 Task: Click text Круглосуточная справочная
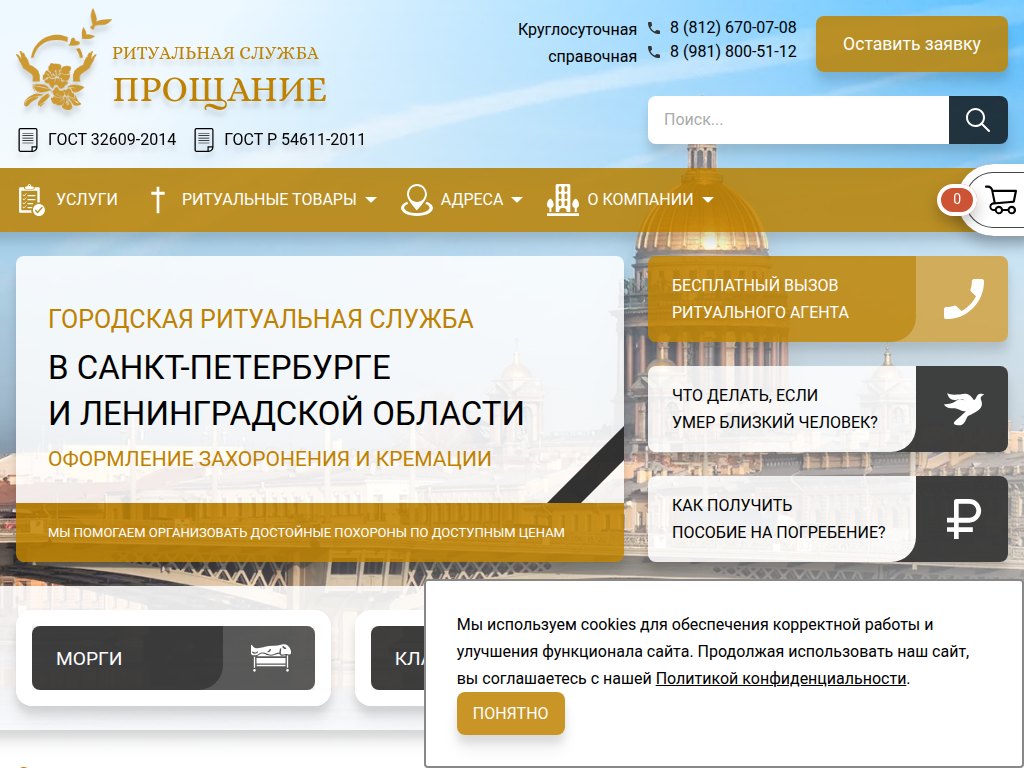[x=577, y=43]
